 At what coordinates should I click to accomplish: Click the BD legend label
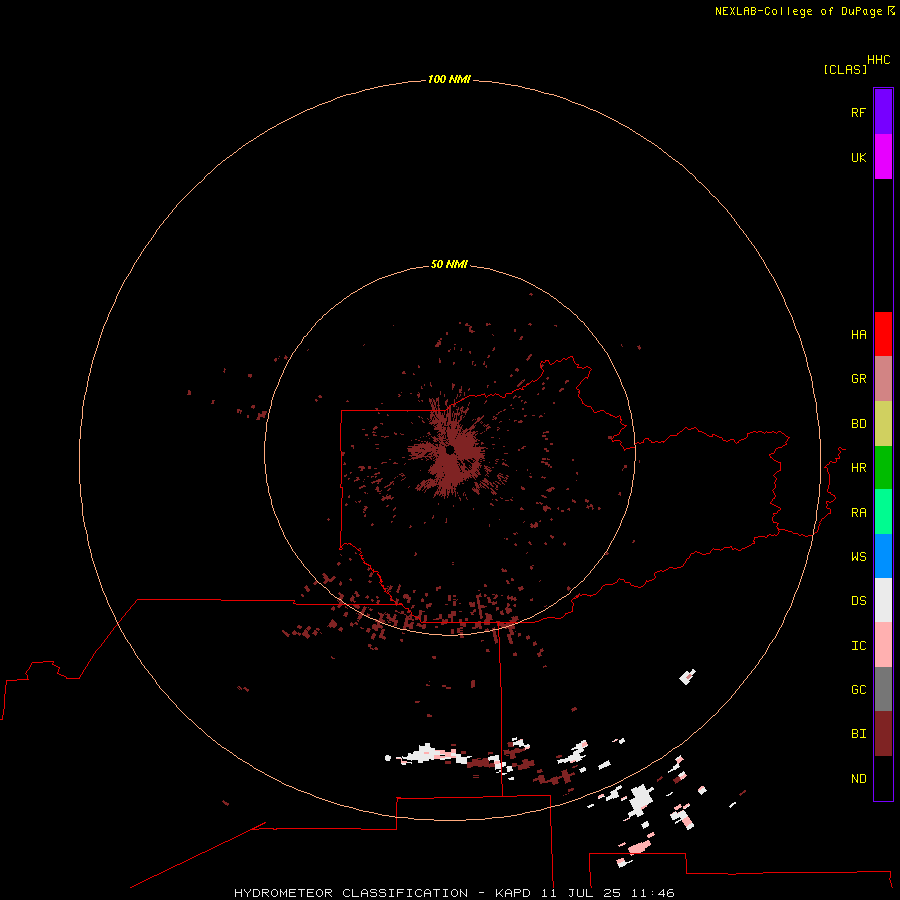pos(858,424)
